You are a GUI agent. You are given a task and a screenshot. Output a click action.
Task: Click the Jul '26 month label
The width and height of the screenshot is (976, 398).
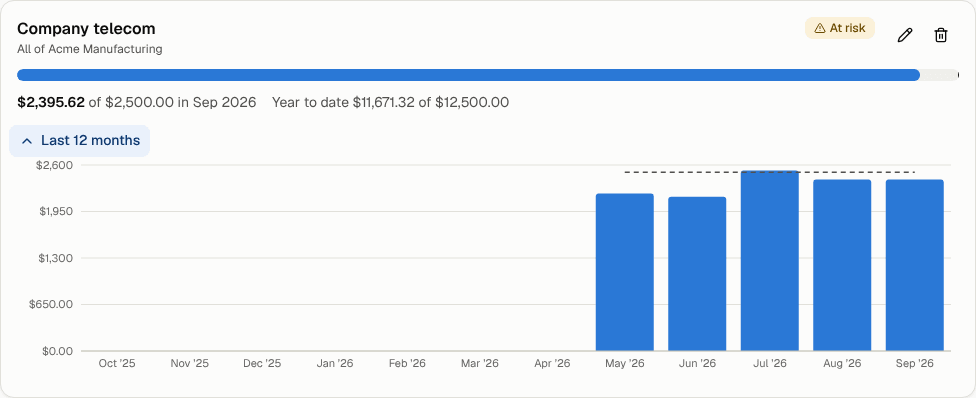[x=769, y=364]
